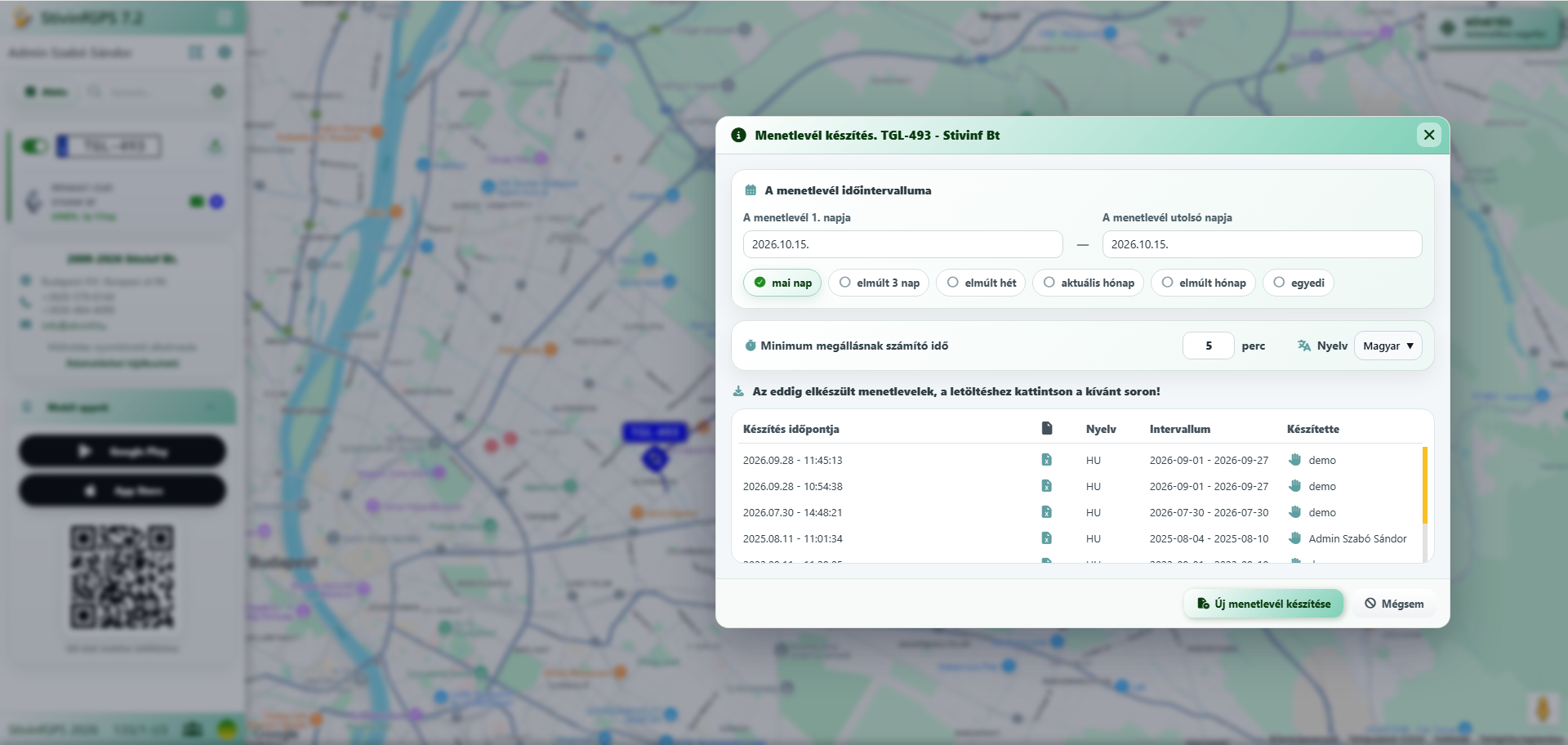Image resolution: width=1568 pixels, height=745 pixels.
Task: Click the 'Készítette' column header
Action: pos(1312,429)
